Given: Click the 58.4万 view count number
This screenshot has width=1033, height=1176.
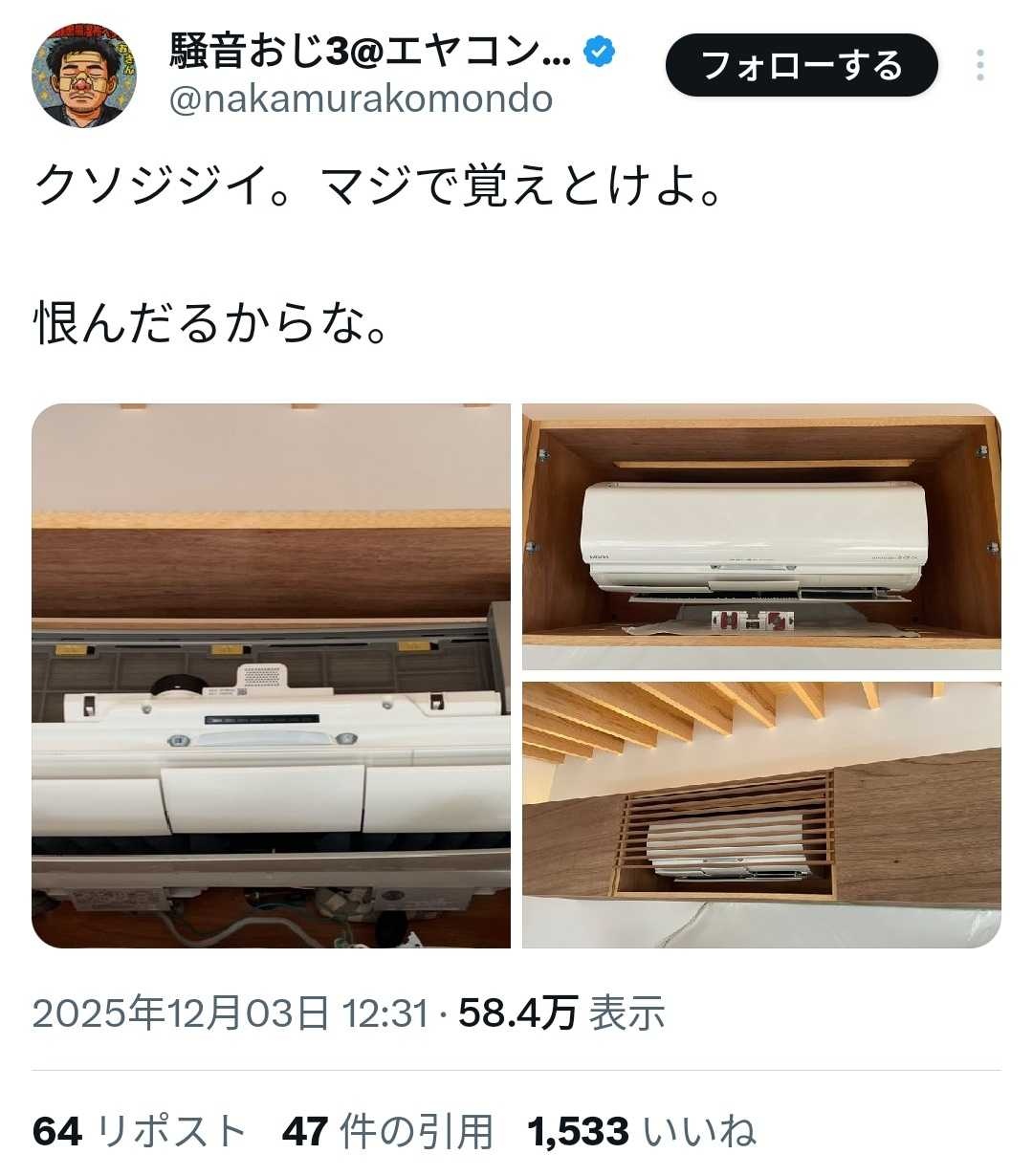Looking at the screenshot, I should pos(517,1013).
